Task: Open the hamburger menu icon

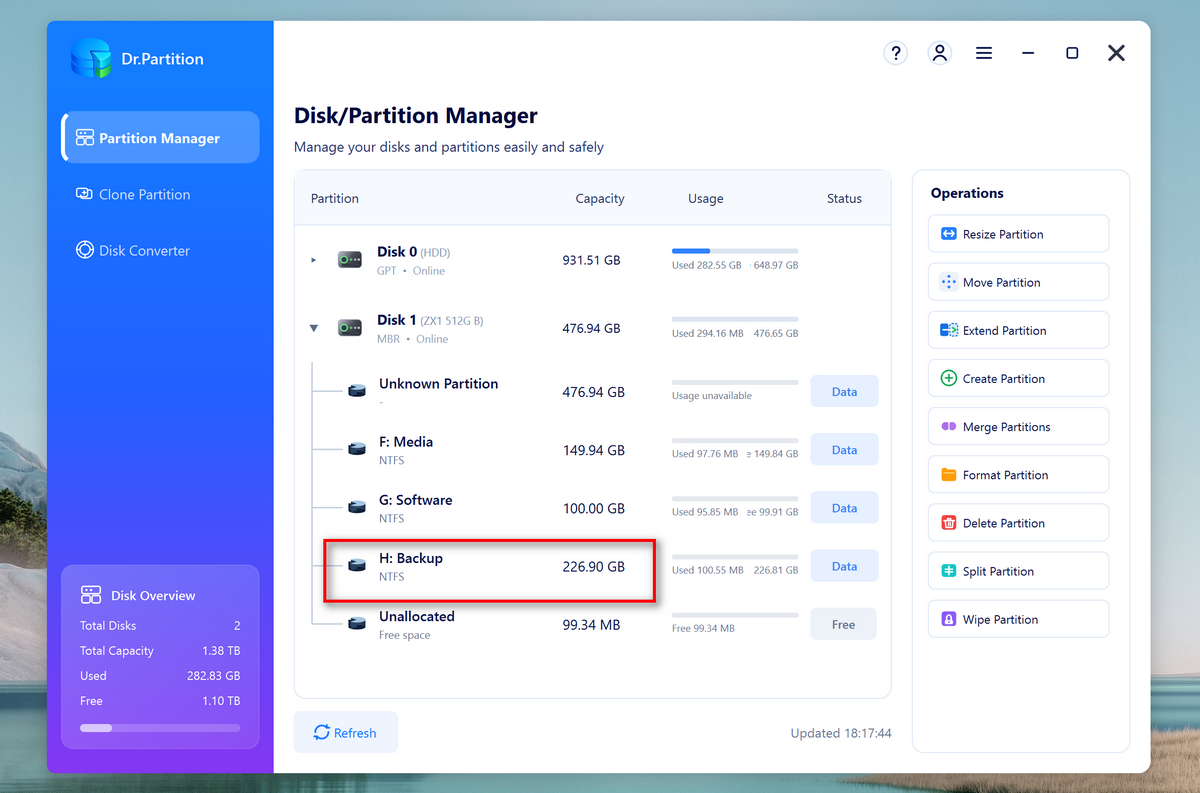Action: tap(984, 53)
